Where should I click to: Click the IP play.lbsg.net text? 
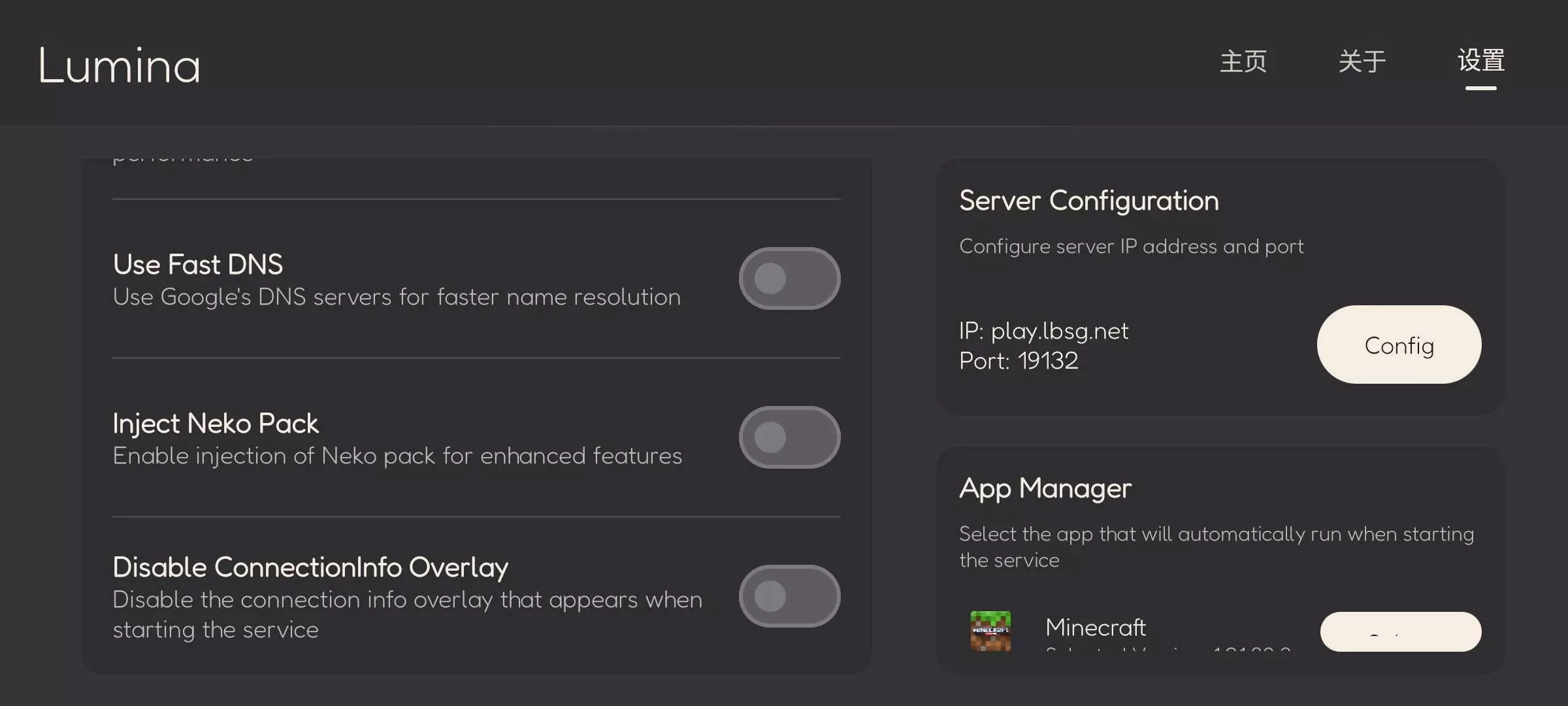pyautogui.click(x=1043, y=331)
